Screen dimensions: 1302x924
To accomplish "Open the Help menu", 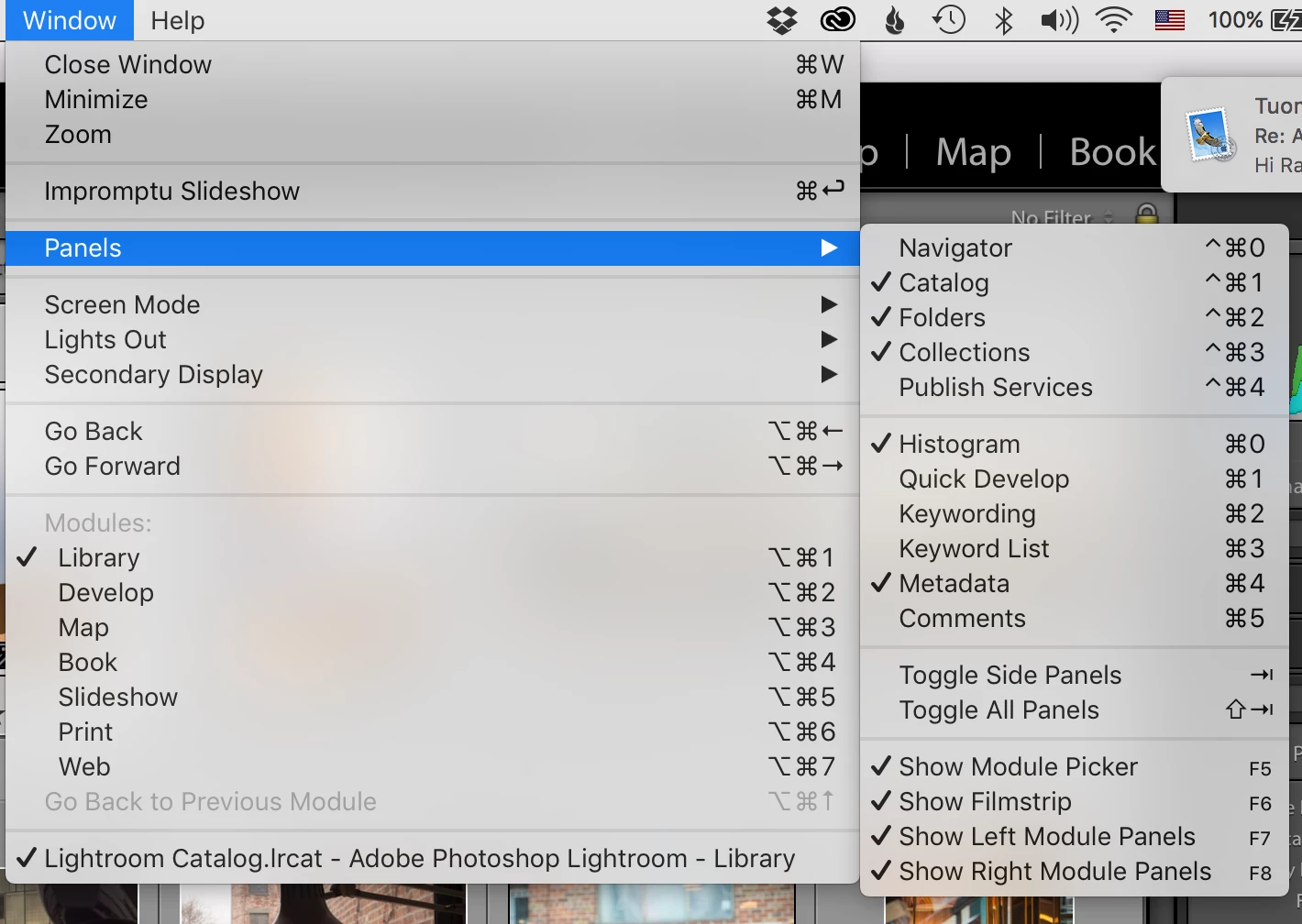I will point(177,20).
